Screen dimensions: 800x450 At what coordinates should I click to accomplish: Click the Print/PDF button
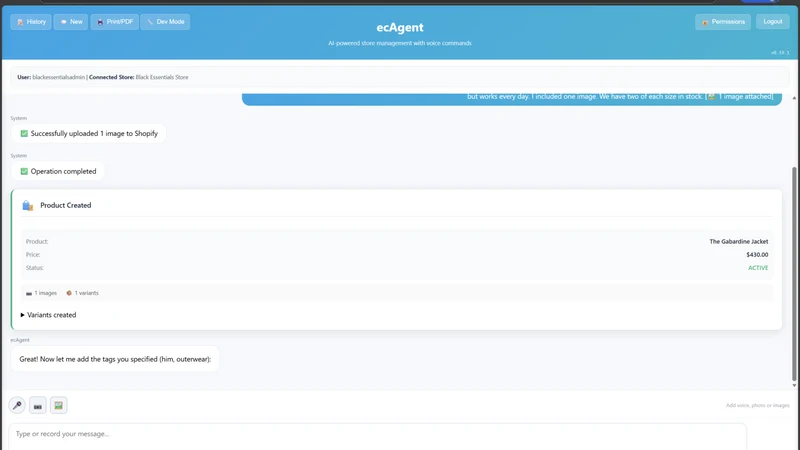click(115, 22)
